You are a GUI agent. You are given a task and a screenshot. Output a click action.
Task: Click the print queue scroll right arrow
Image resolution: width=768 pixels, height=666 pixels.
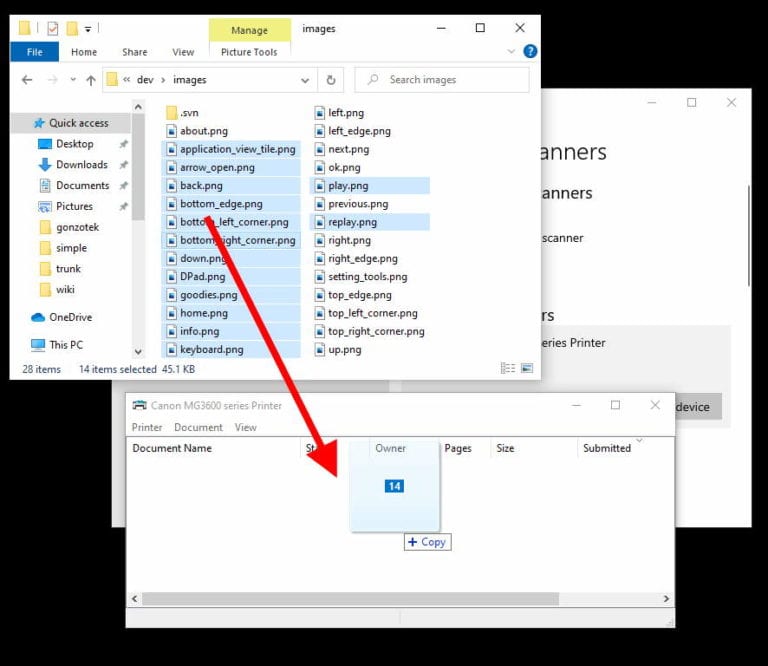click(x=666, y=598)
